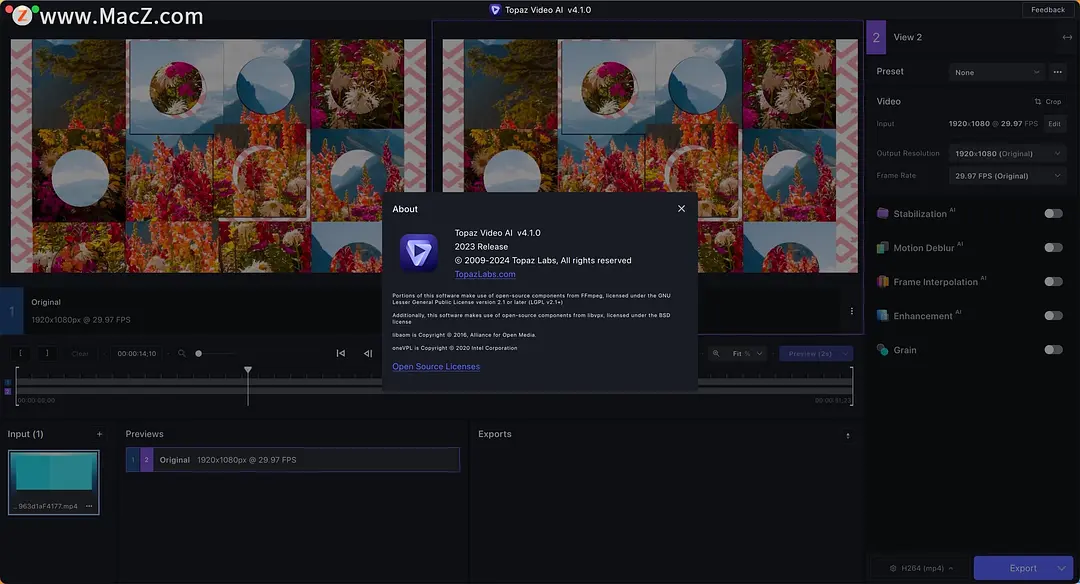Viewport: 1080px width, 584px height.
Task: Click the Feedback button
Action: click(x=1048, y=10)
